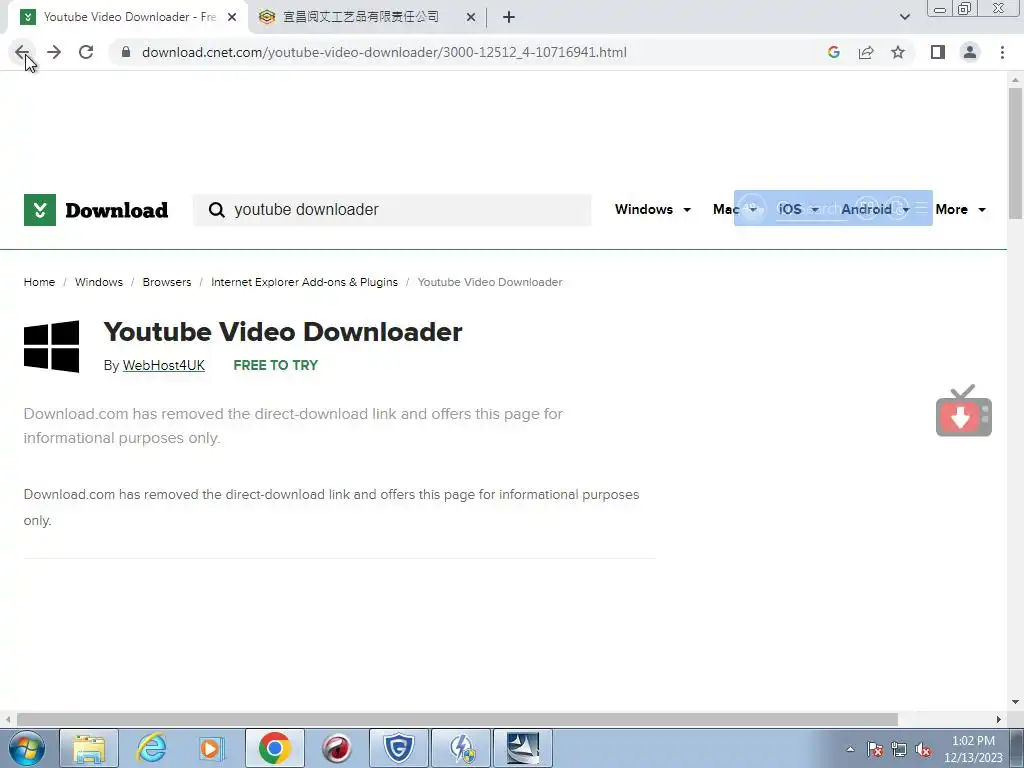Reload the page with the refresh icon
The height and width of the screenshot is (768, 1024).
[x=86, y=52]
